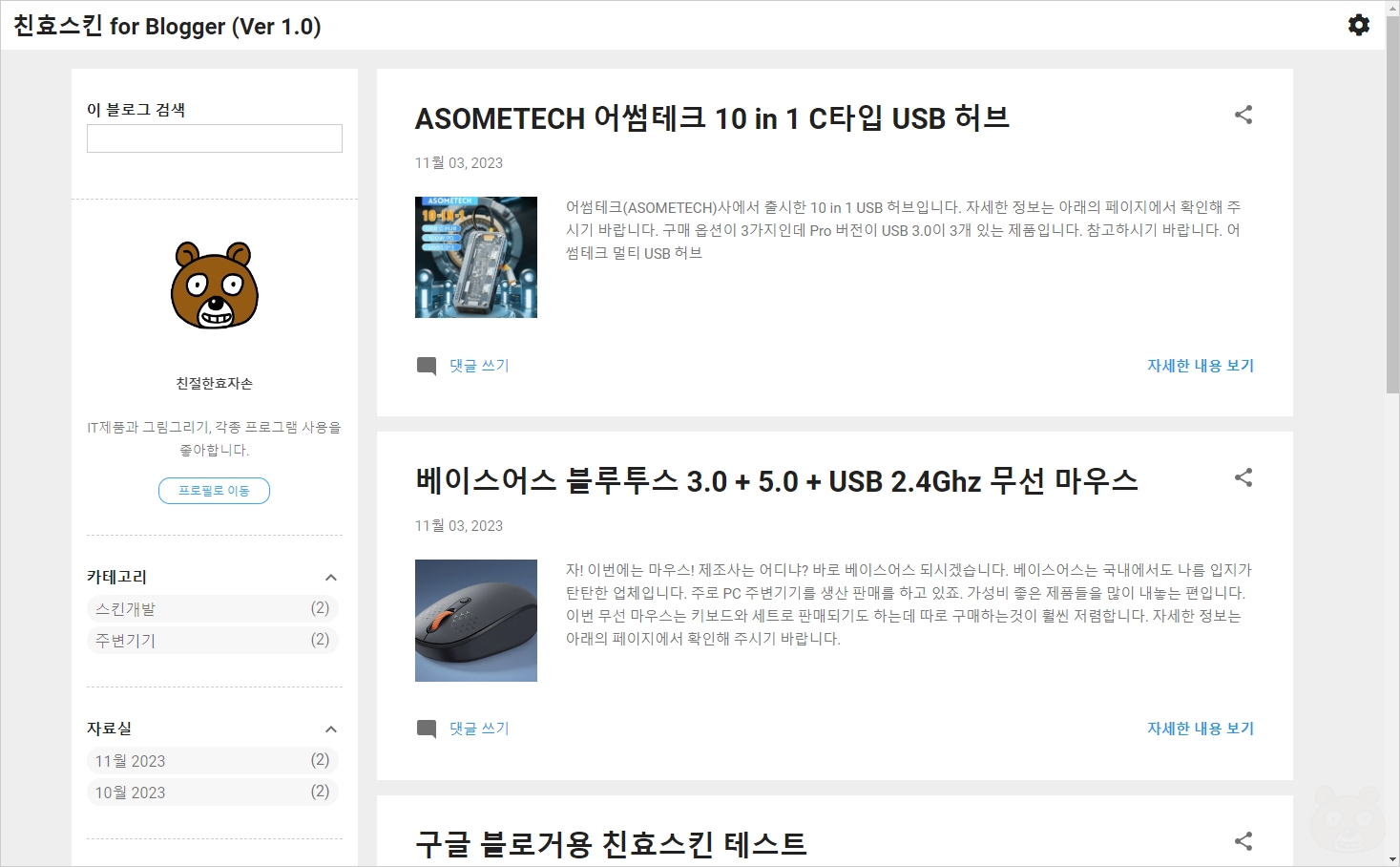Click comment bubble icon on 베이스어스 mouse post

[427, 729]
